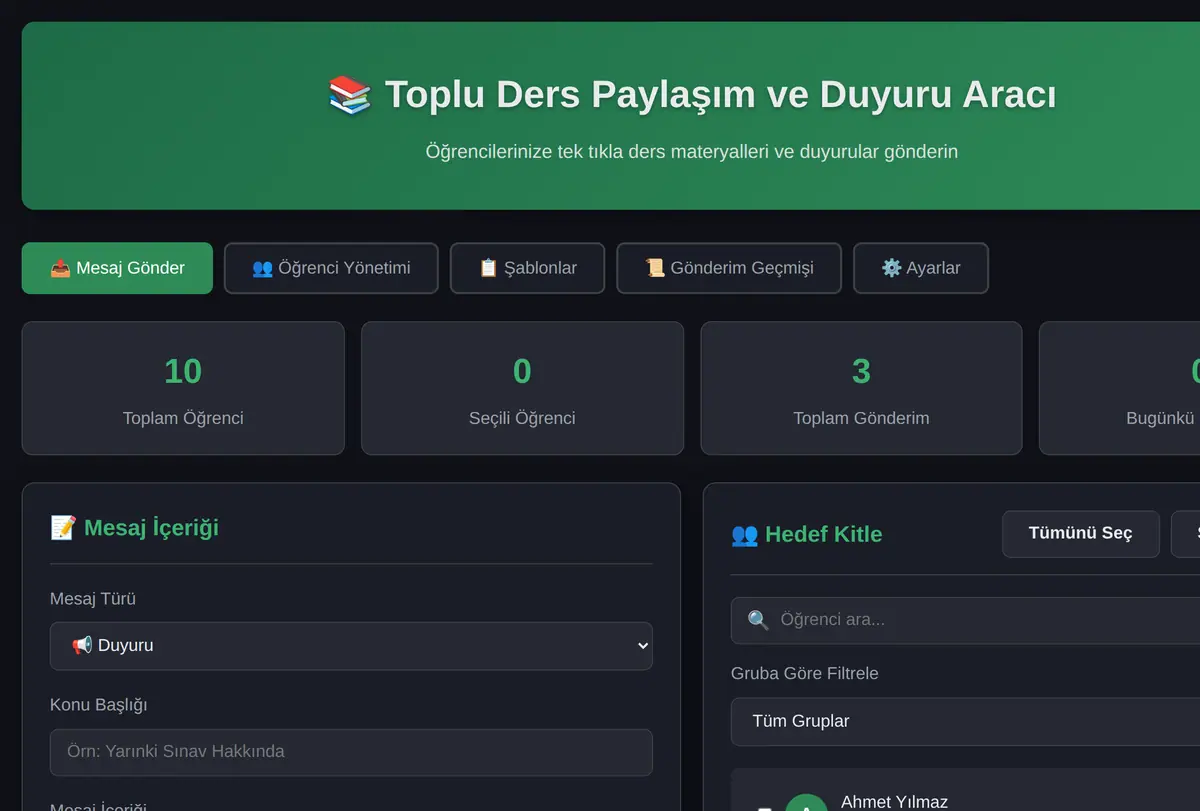The height and width of the screenshot is (811, 1200).
Task: Open the Ayarlar tab
Action: 921,268
